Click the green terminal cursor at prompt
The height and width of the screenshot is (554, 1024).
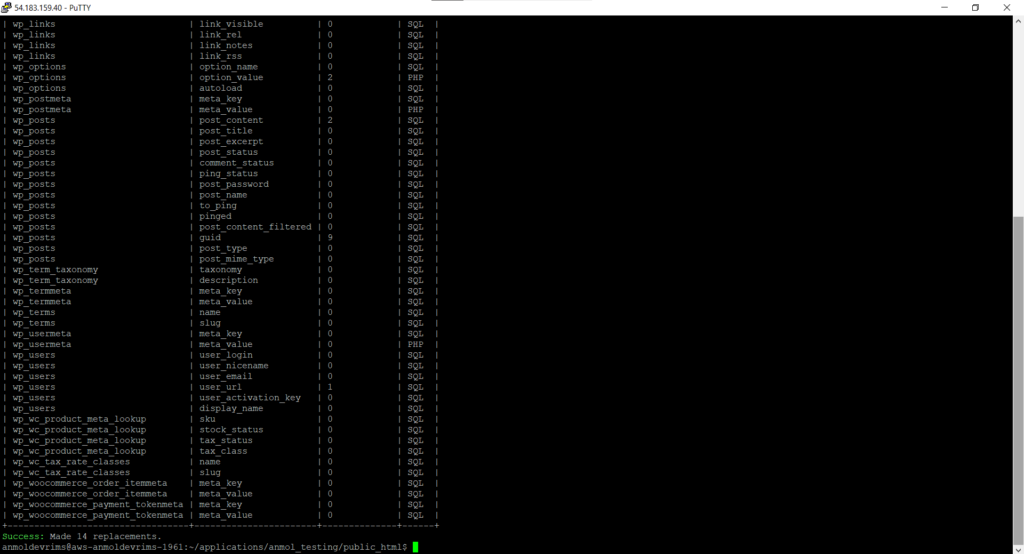415,547
